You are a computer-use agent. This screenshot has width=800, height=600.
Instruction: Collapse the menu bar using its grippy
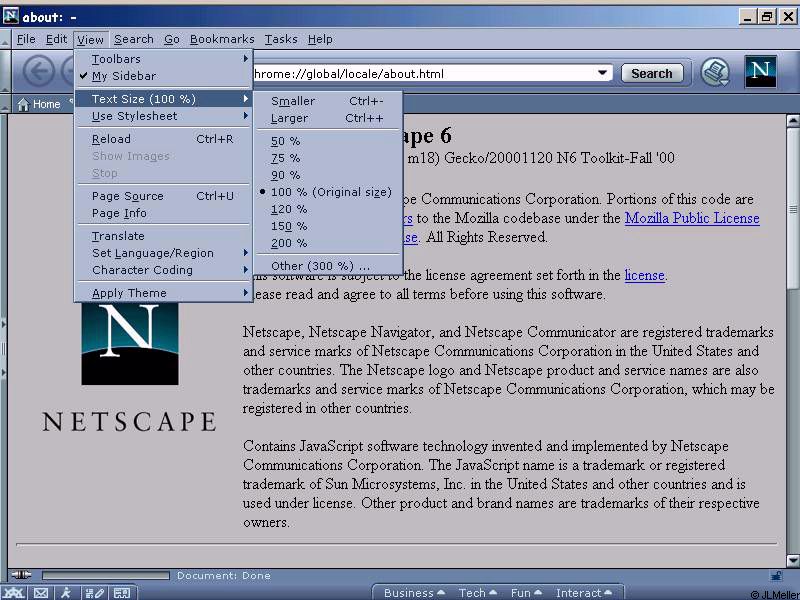pos(6,39)
